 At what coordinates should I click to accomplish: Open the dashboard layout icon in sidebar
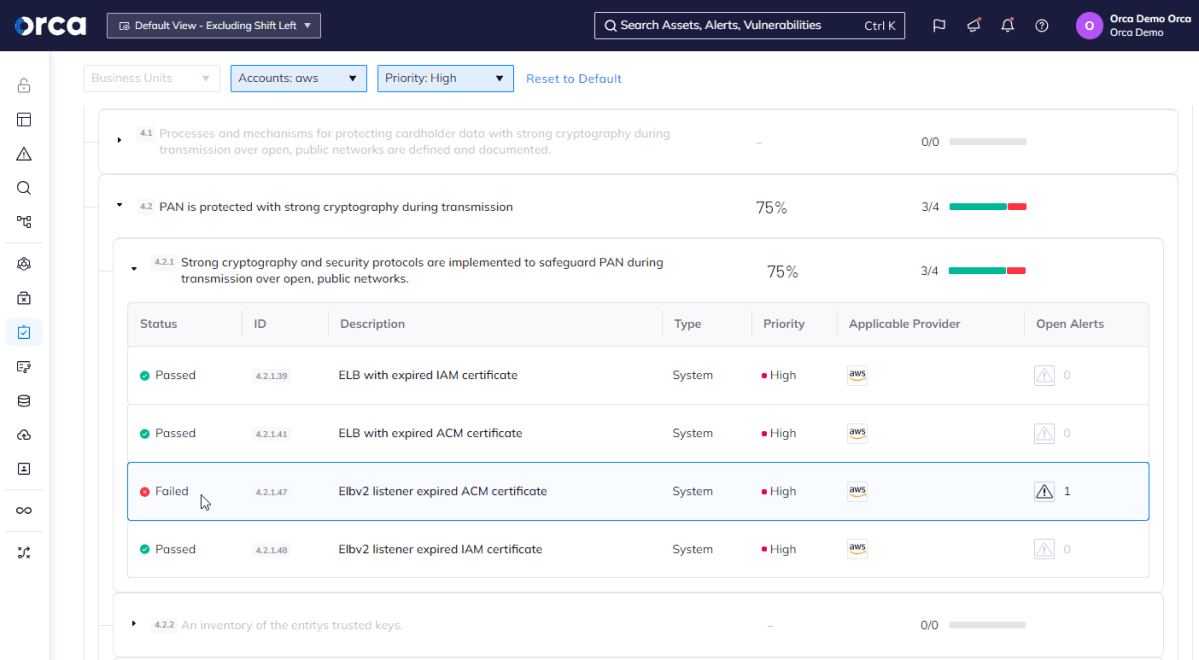[24, 120]
